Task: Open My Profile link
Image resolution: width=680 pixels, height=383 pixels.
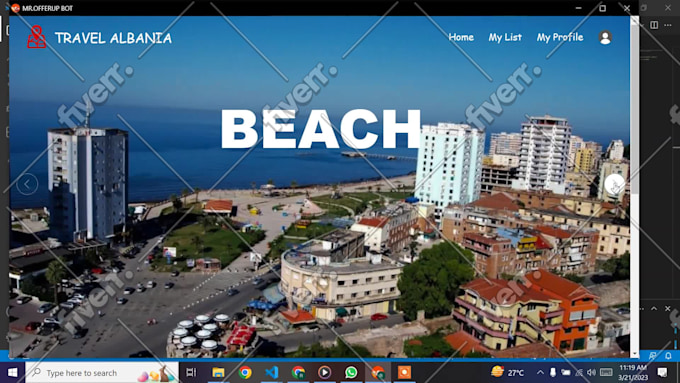Action: point(560,37)
